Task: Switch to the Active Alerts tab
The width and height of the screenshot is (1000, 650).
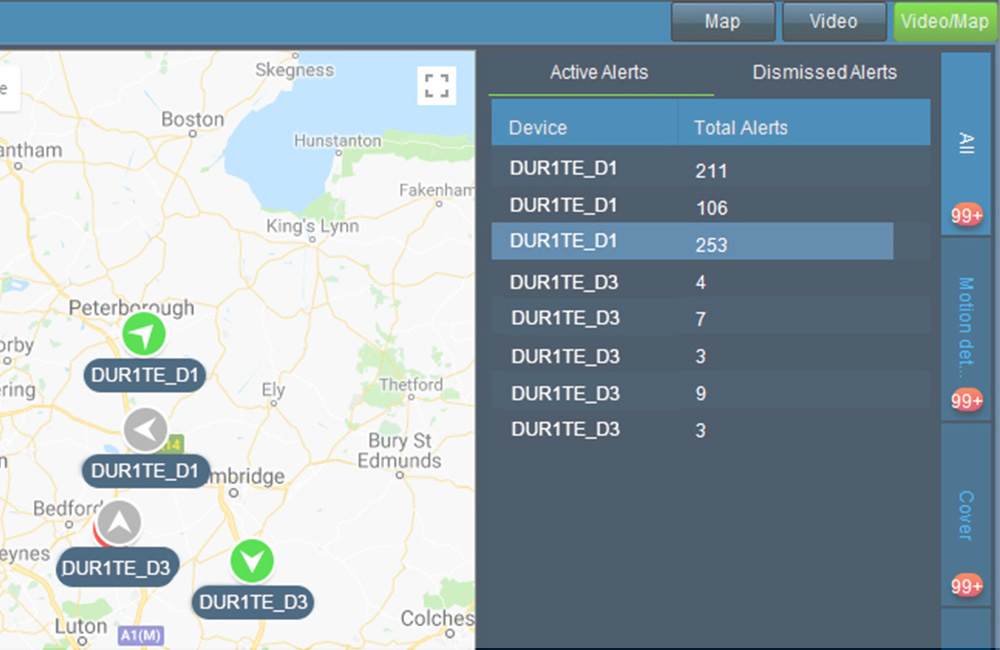Action: [600, 72]
